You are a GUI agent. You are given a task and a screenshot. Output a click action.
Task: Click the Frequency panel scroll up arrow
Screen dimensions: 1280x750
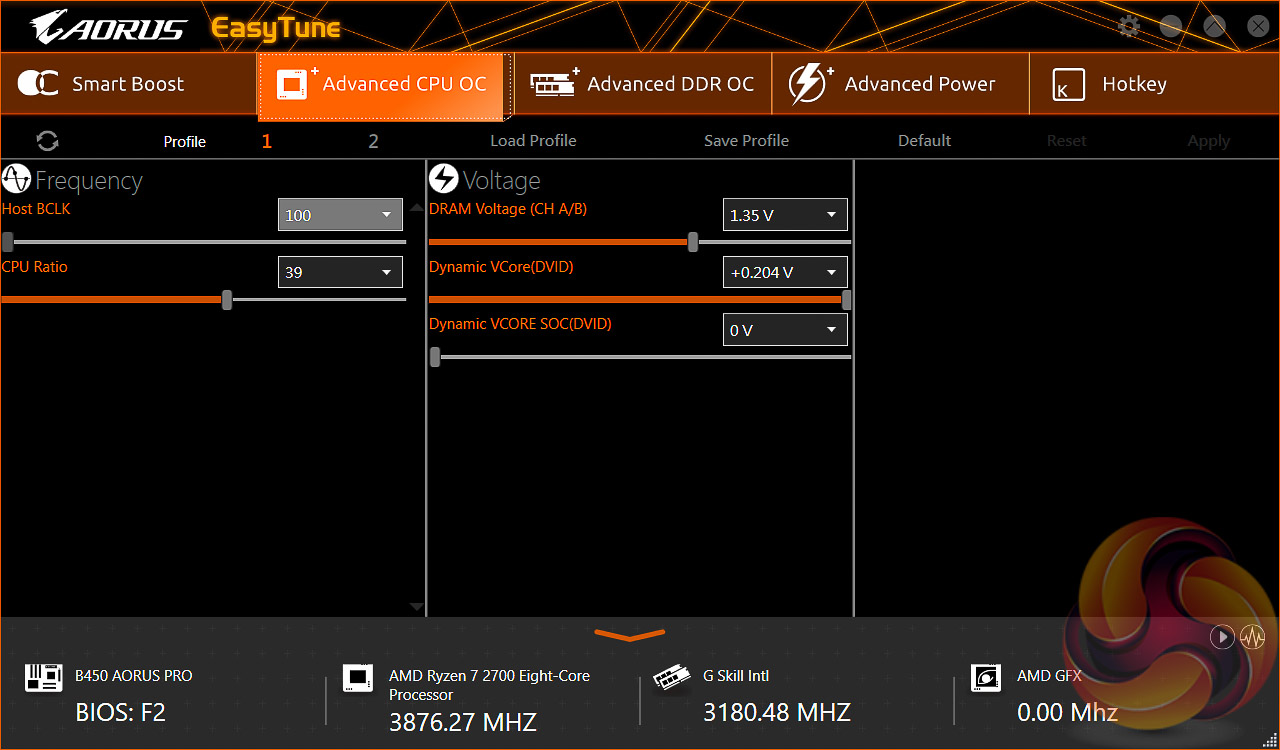point(417,207)
